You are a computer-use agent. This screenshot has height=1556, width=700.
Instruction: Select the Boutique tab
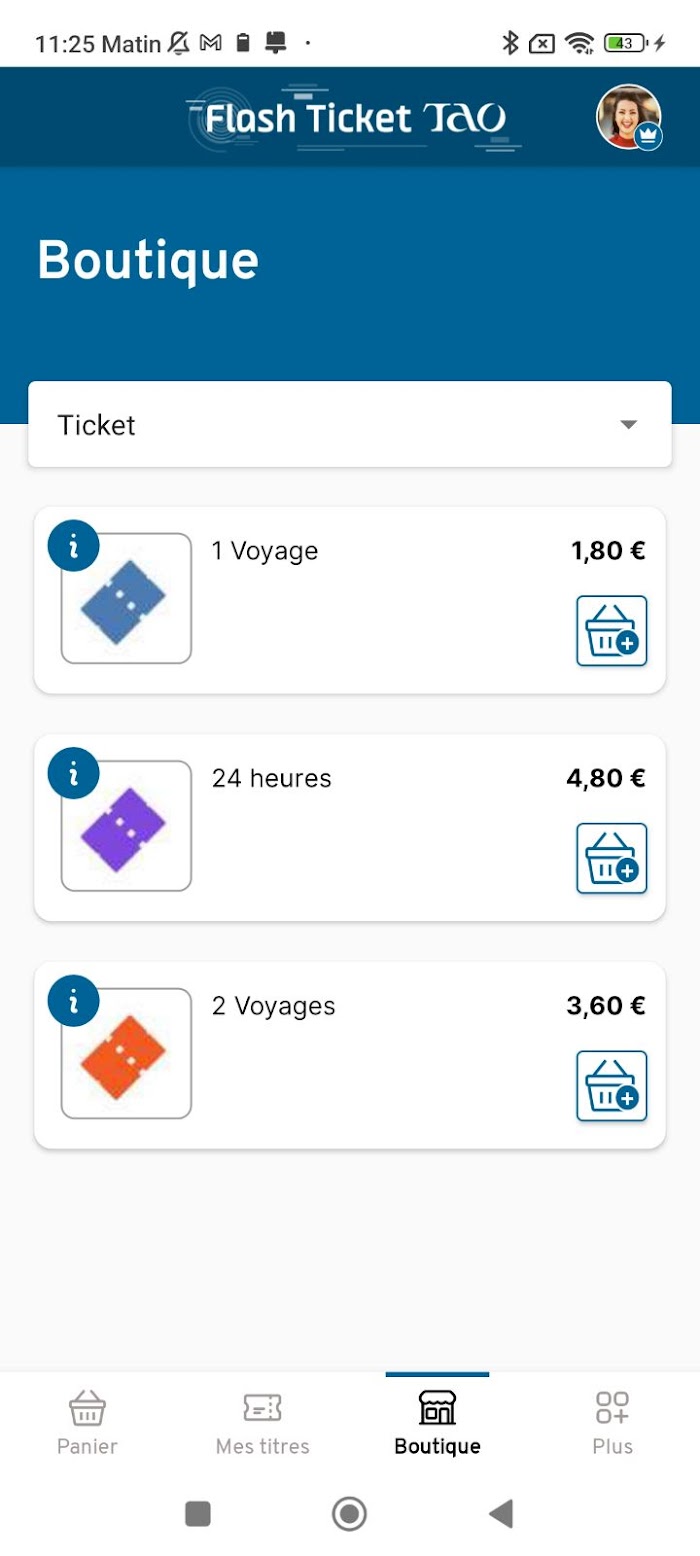[x=437, y=1422]
